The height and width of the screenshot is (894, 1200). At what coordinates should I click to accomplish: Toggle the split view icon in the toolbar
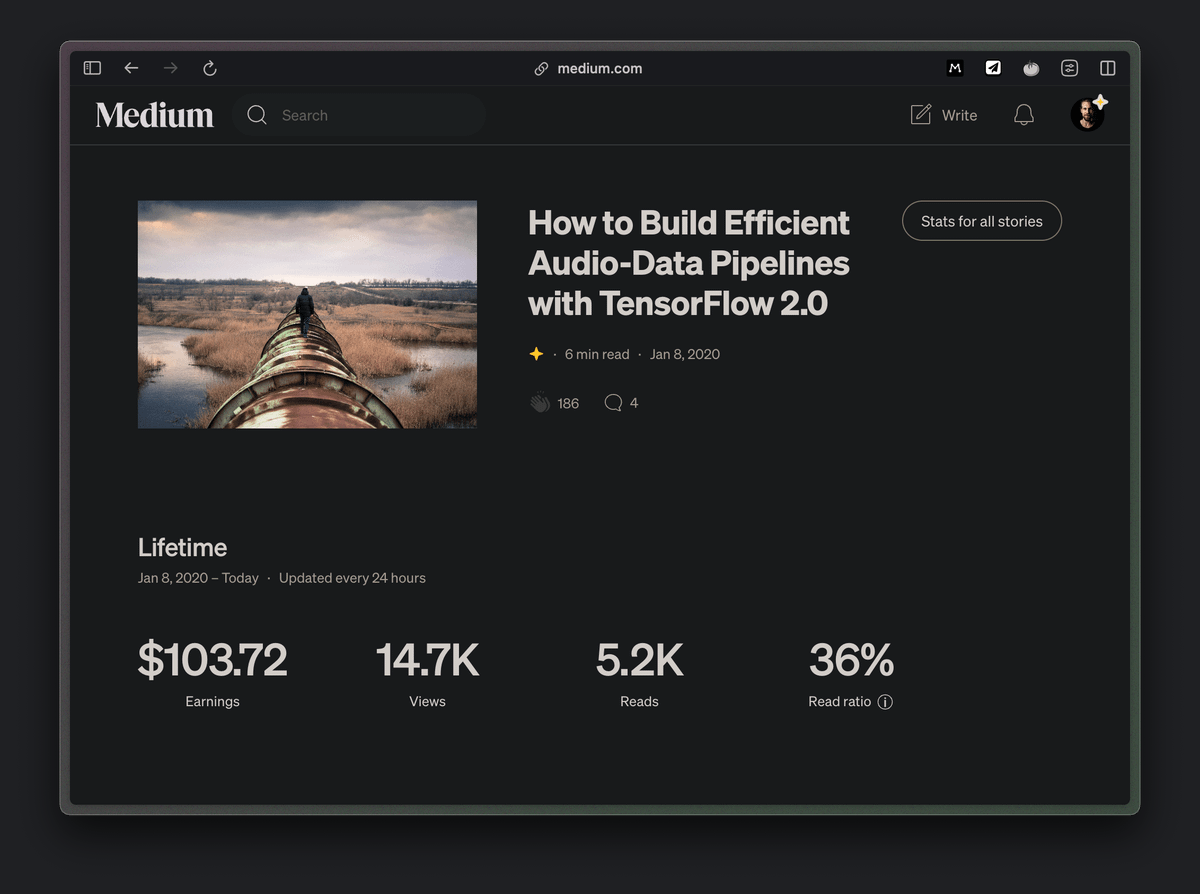[x=1108, y=68]
